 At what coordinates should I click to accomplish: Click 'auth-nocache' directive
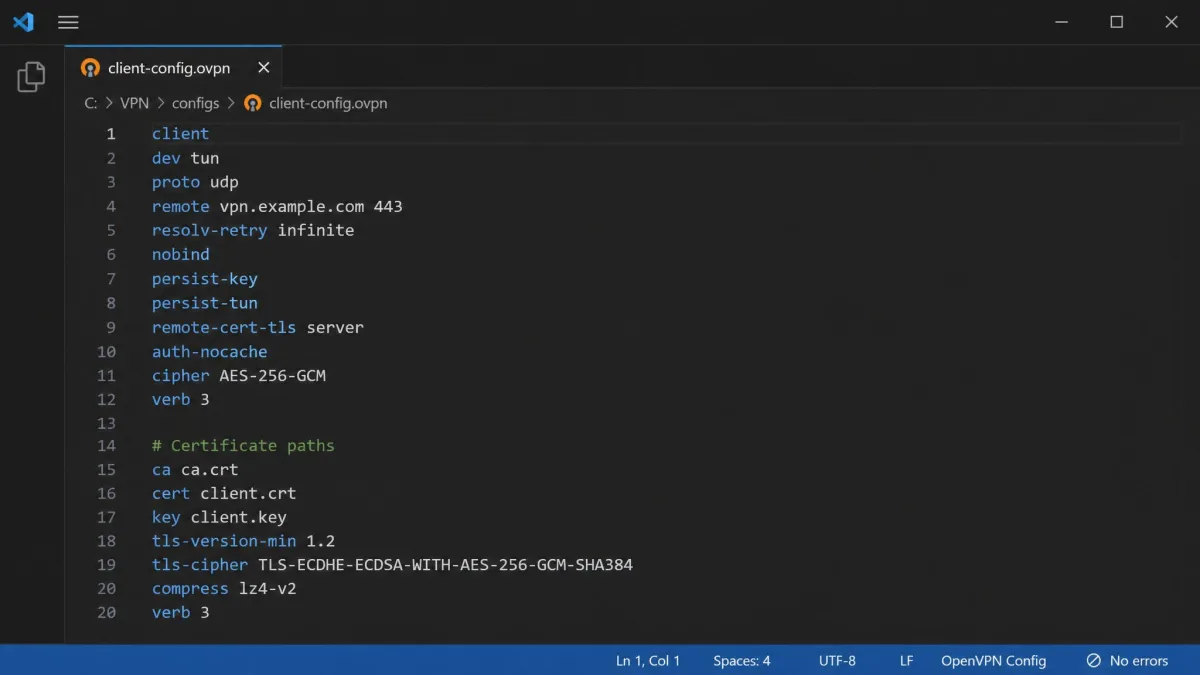pos(209,351)
